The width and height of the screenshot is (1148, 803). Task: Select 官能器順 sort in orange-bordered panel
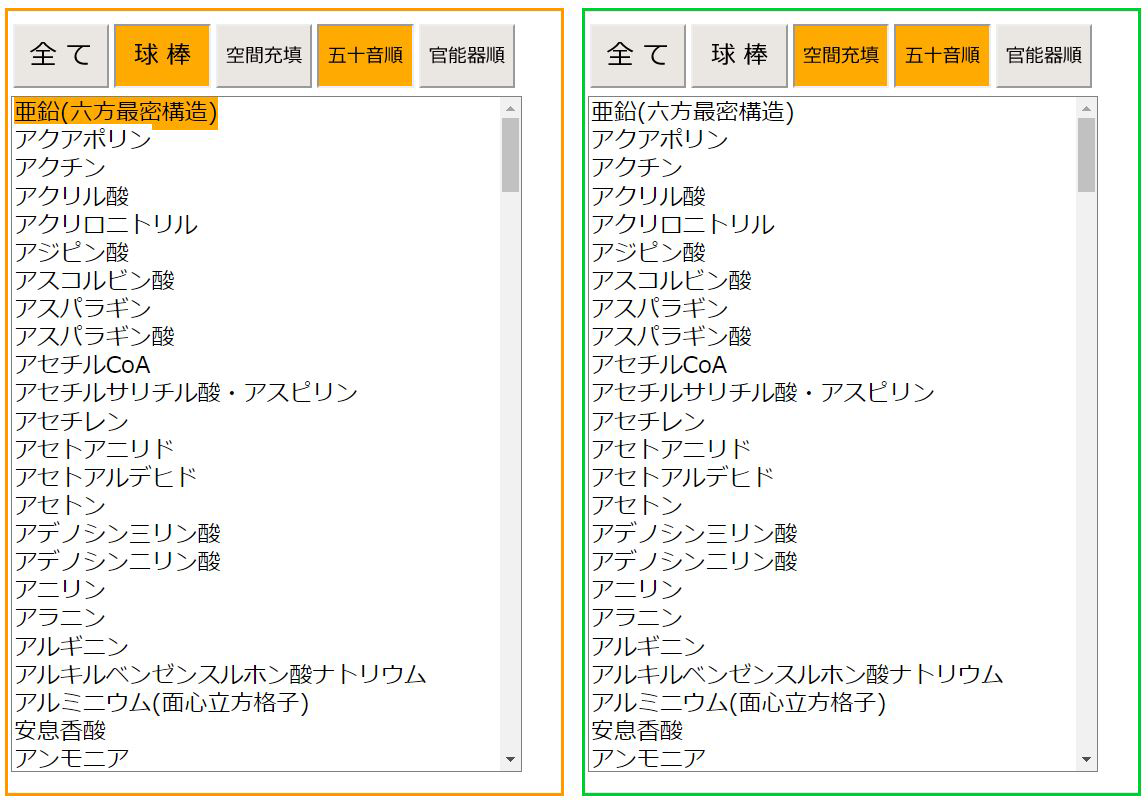pos(467,55)
